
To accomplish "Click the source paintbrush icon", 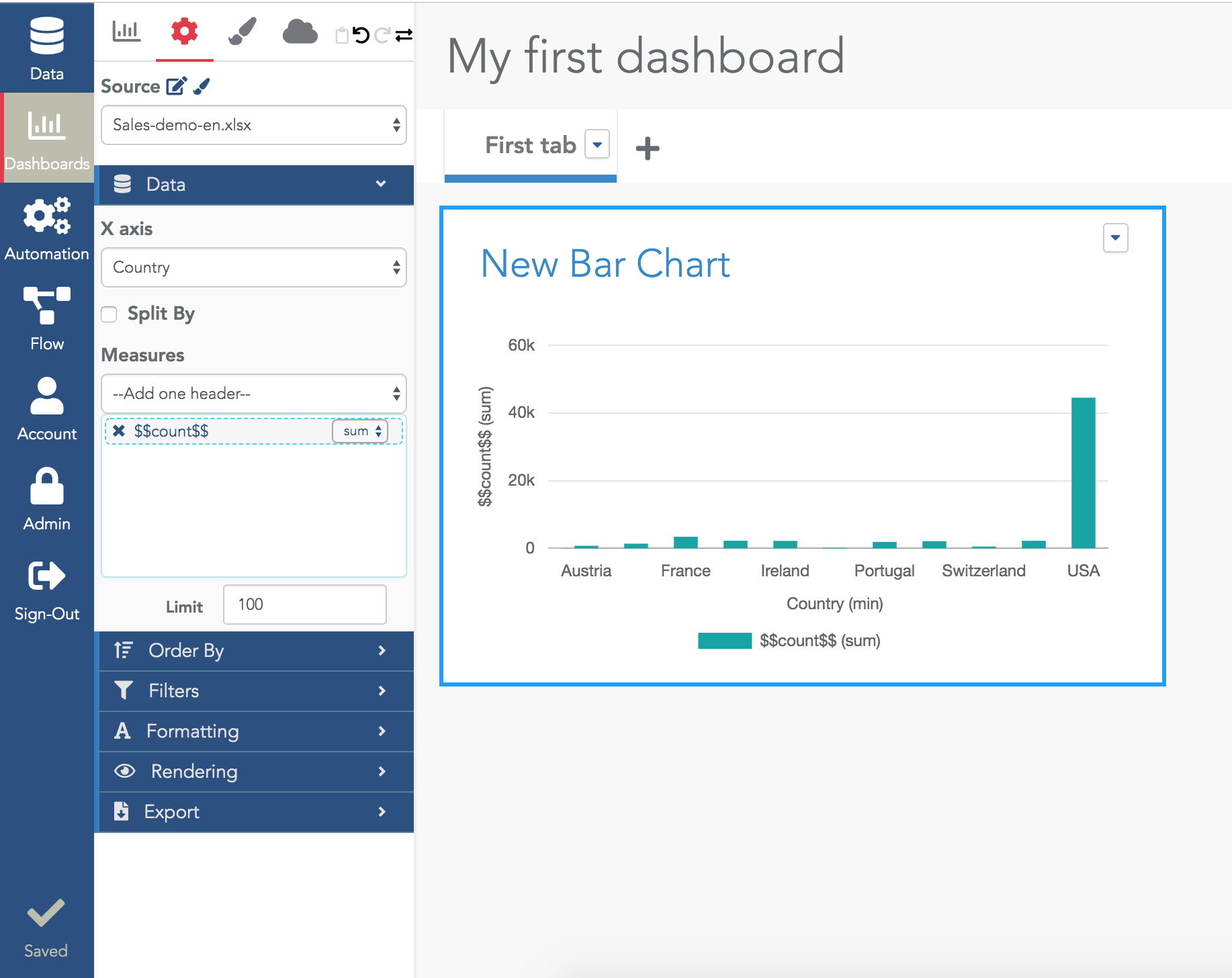I will coord(202,86).
